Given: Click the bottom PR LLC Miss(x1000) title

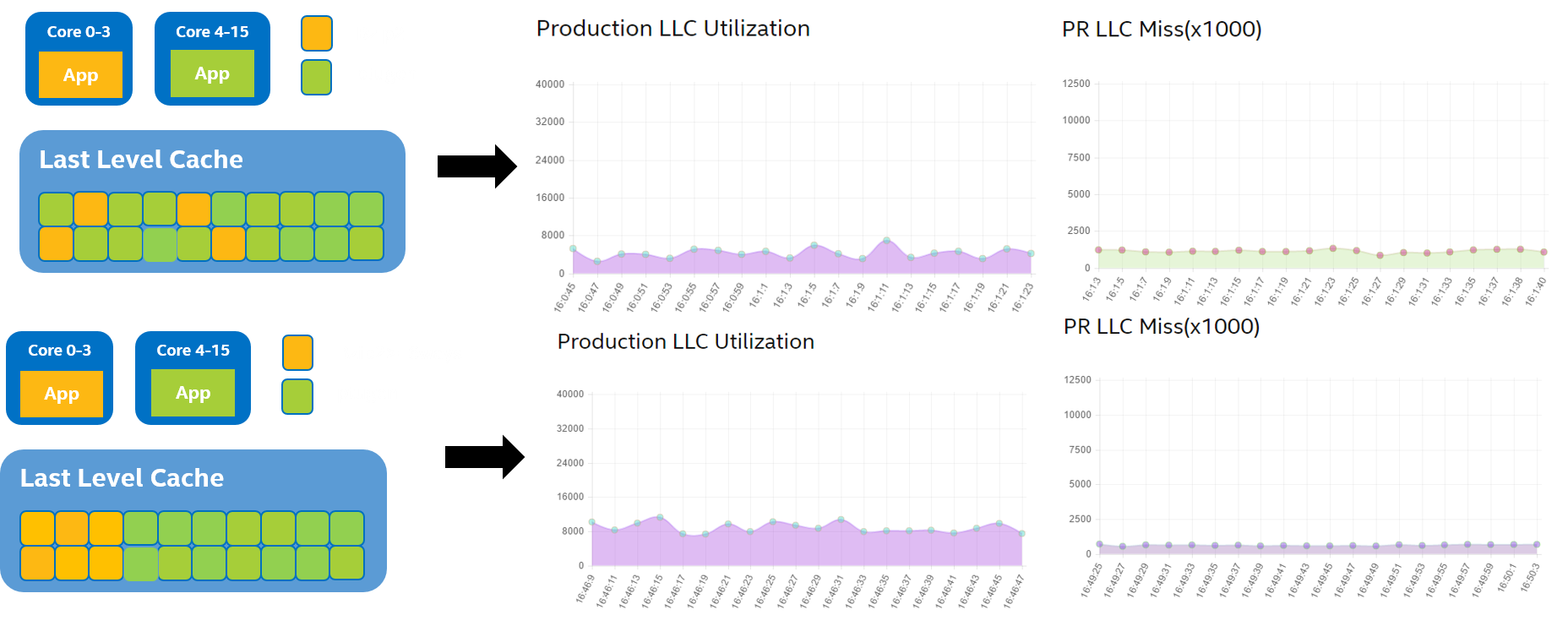Looking at the screenshot, I should [x=1162, y=327].
